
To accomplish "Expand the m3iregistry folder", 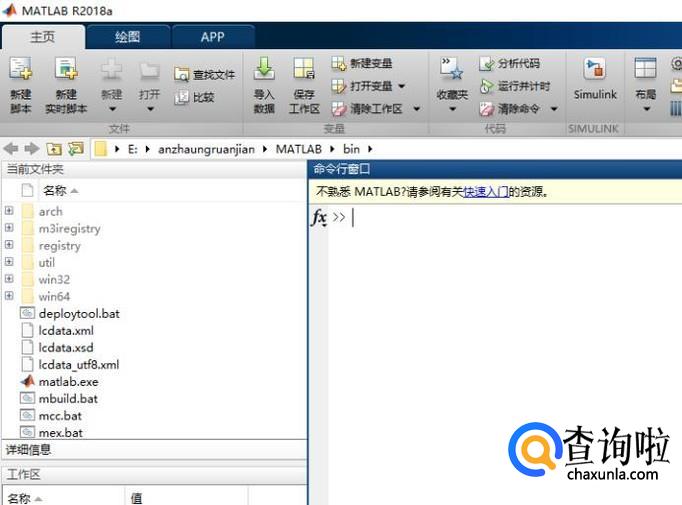I will [9, 227].
